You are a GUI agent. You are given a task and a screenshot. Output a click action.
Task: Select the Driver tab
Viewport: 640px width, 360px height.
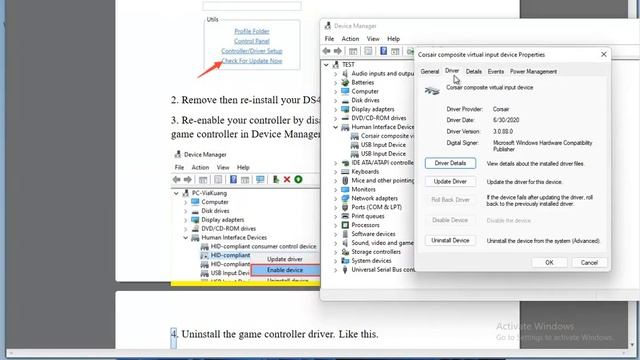452,71
